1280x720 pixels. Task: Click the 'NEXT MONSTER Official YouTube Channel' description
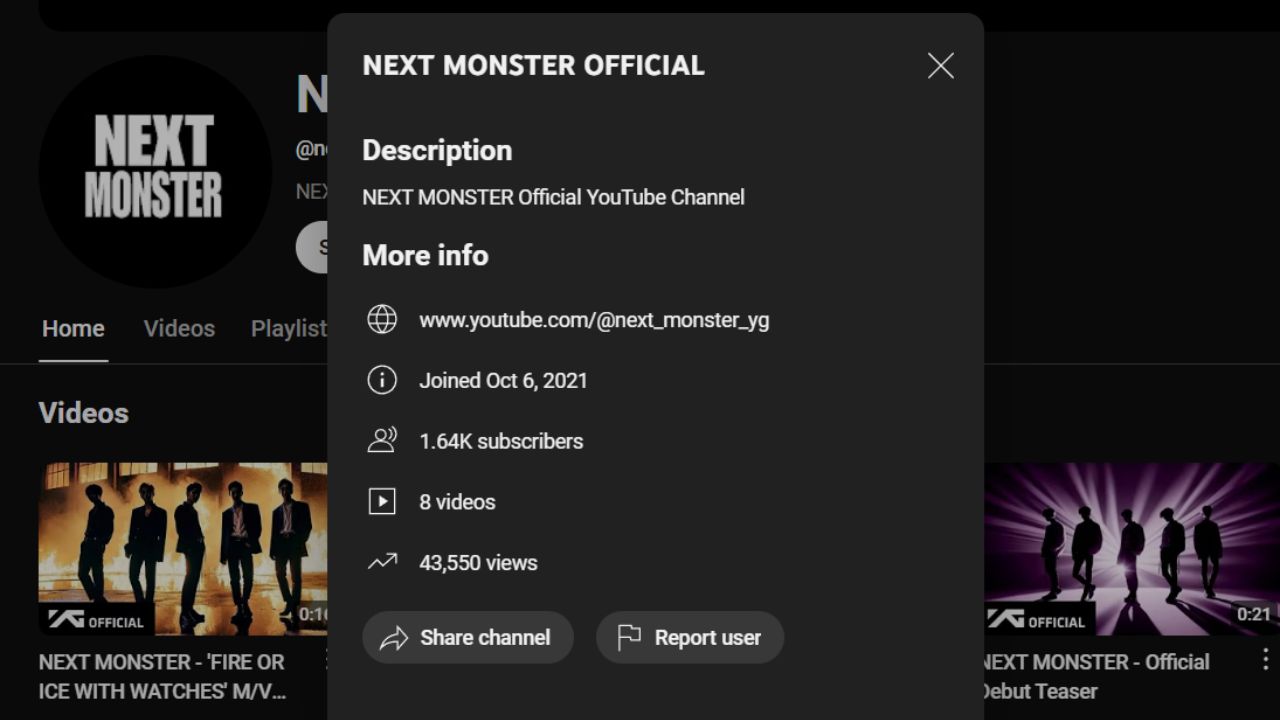[553, 197]
